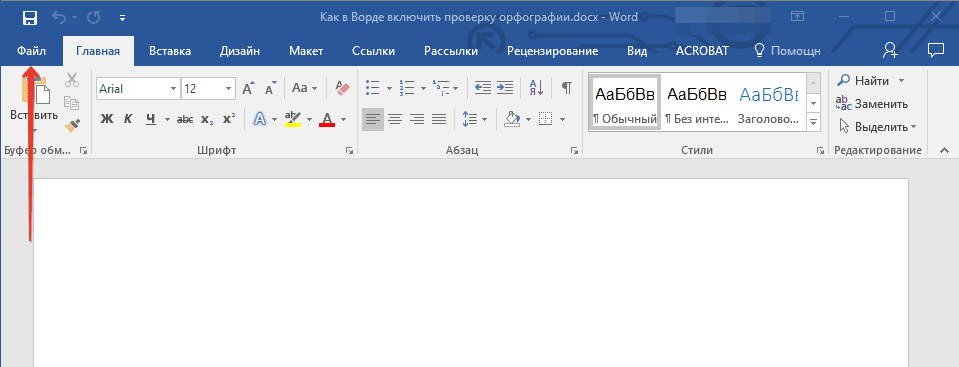
Task: Open the Файл tab
Action: 31,51
